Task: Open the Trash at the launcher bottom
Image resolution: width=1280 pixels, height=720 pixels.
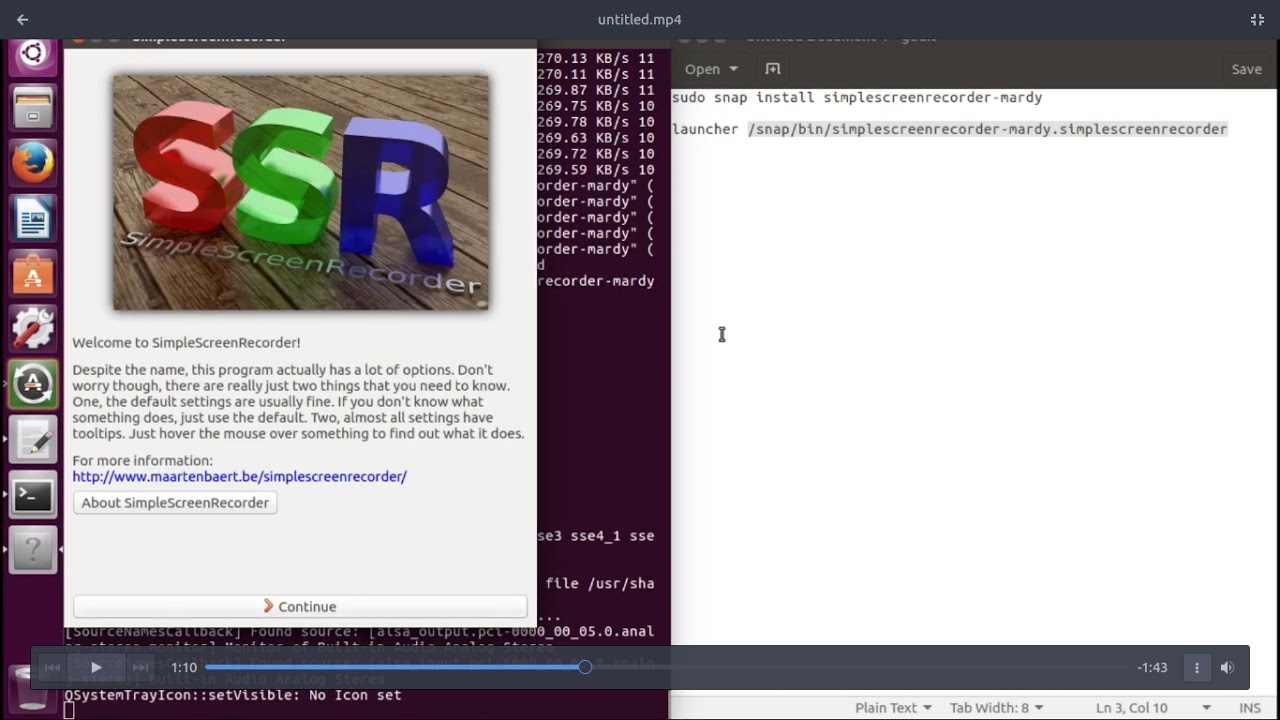Action: click(x=33, y=687)
